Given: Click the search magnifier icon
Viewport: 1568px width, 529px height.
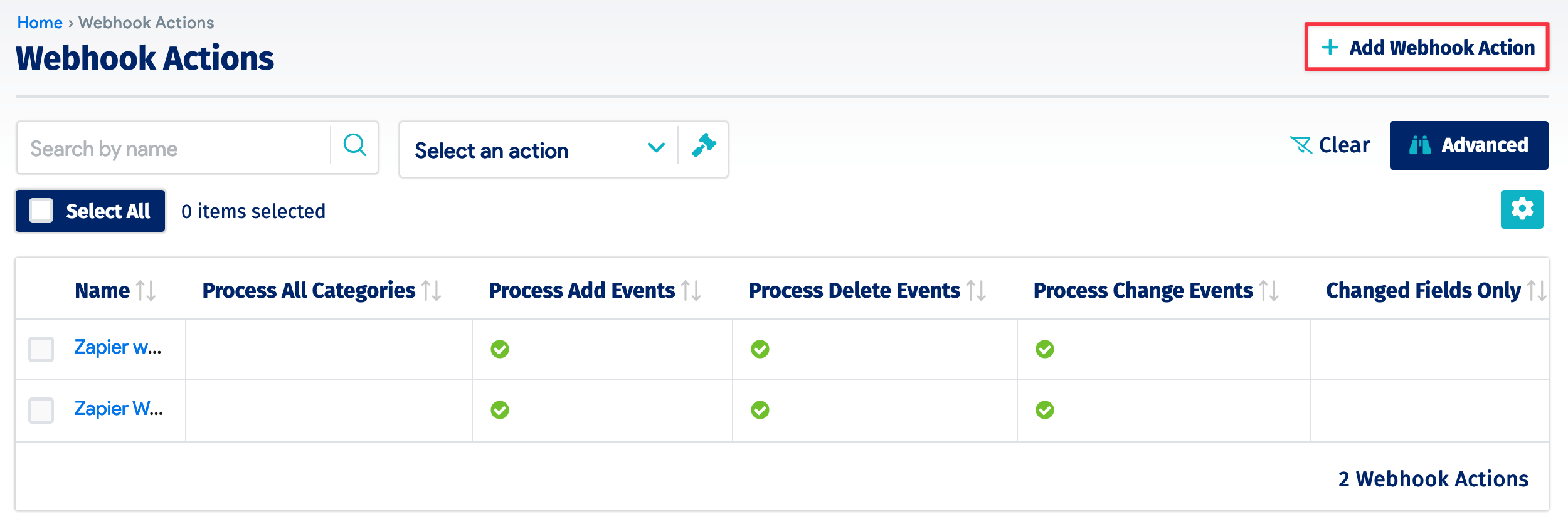Looking at the screenshot, I should coord(354,145).
